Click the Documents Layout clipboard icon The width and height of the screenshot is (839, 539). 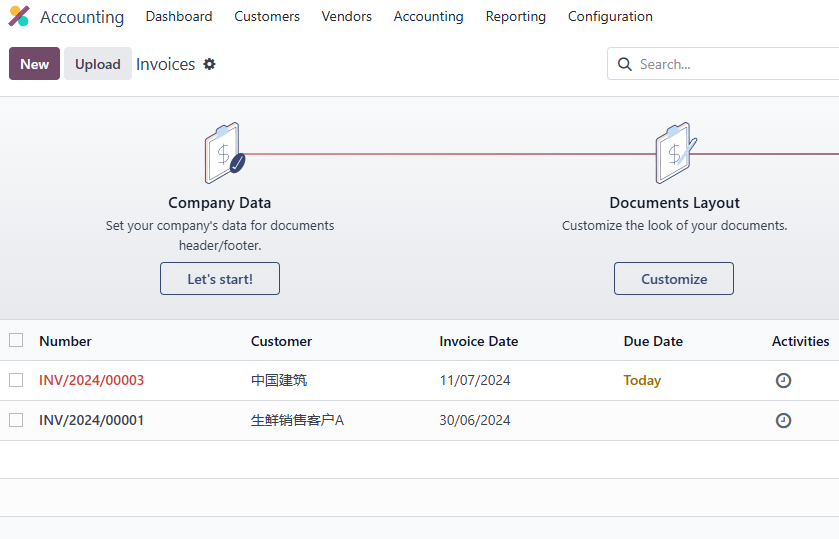click(x=676, y=154)
